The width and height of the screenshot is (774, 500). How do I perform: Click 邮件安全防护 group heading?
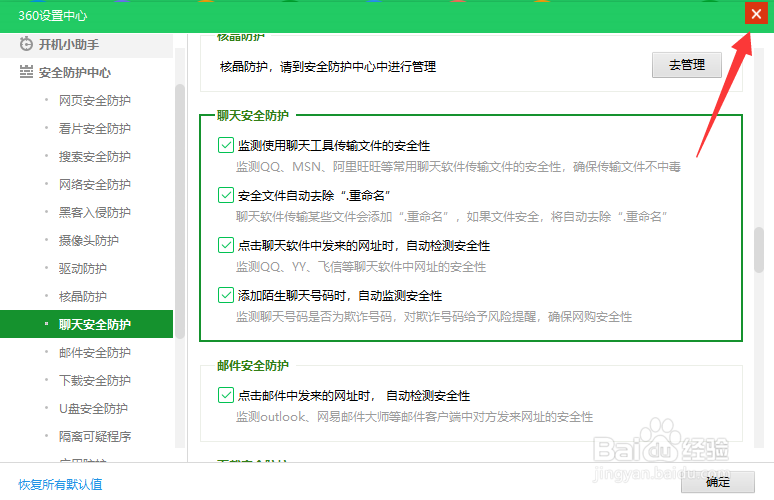pos(253,366)
